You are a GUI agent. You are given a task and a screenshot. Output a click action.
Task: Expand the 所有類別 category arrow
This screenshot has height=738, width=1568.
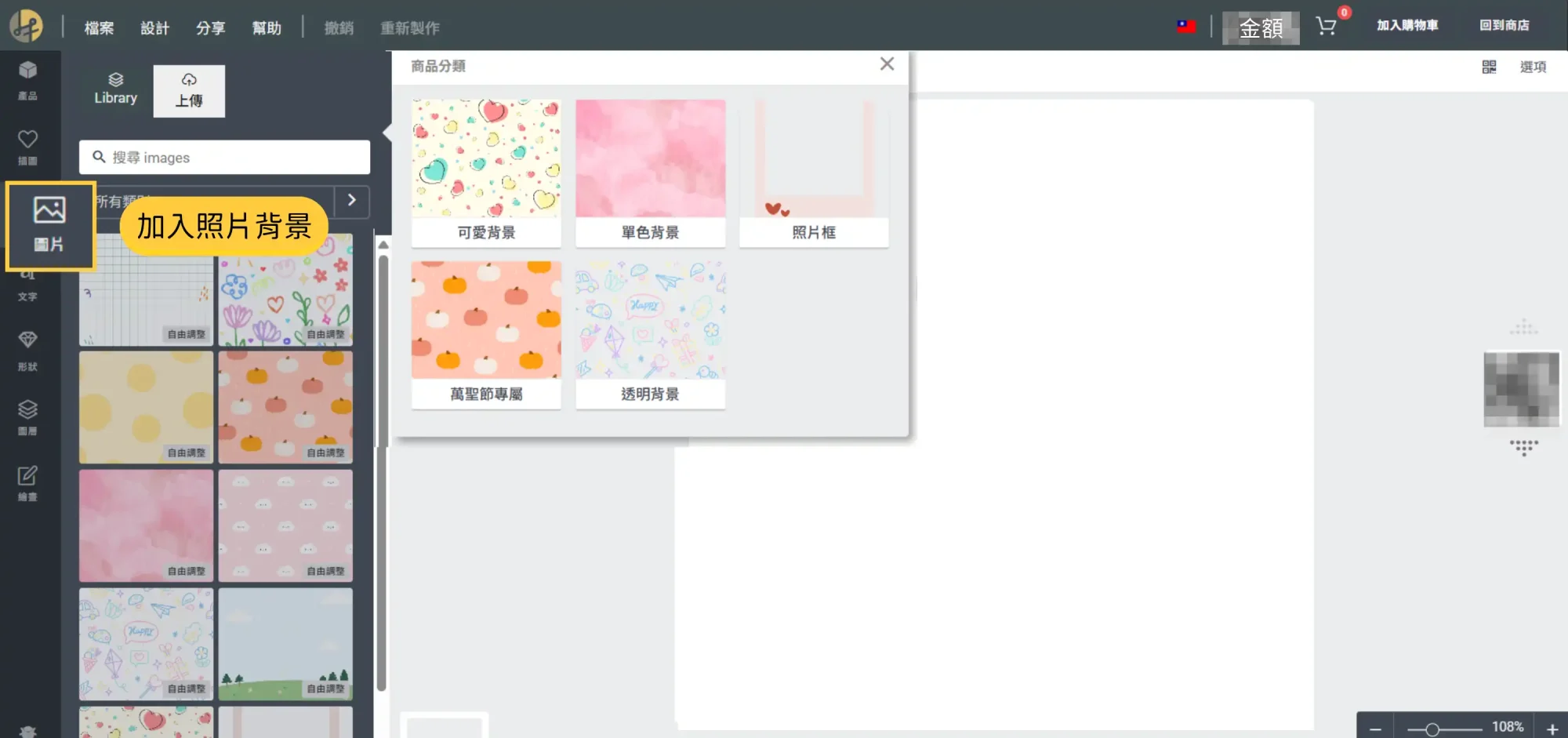coord(352,201)
